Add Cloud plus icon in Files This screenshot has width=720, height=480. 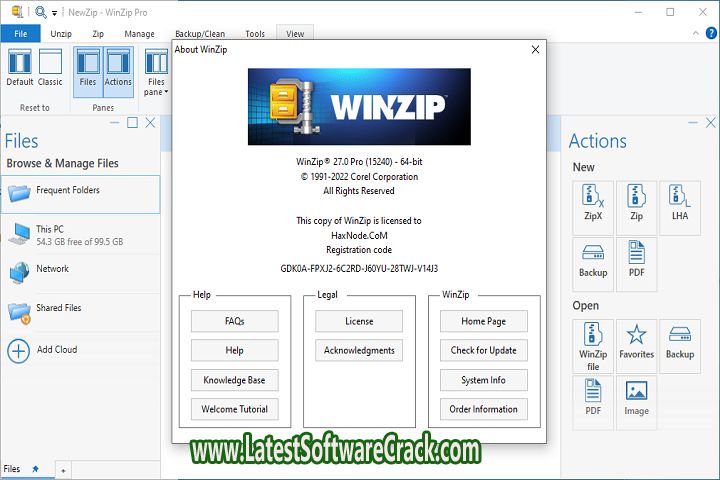click(x=19, y=350)
